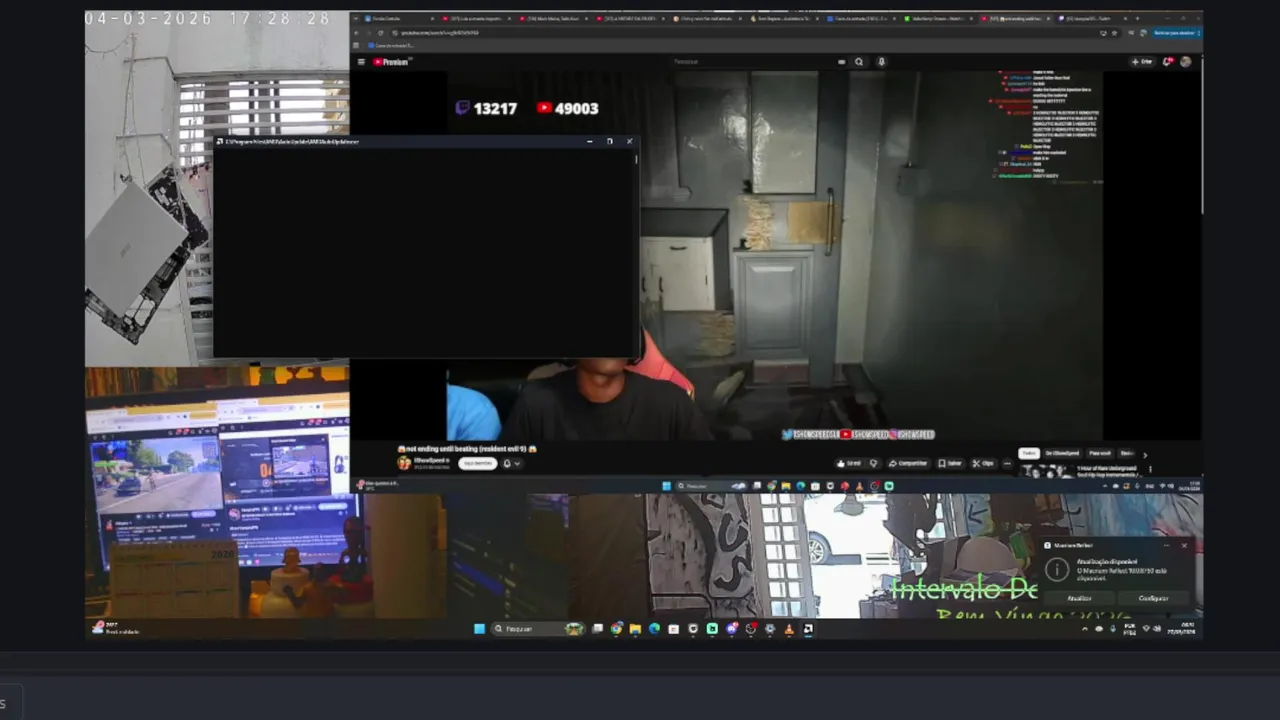Open weather widget on bottom-left taskbar
The width and height of the screenshot is (1280, 720).
pos(118,628)
